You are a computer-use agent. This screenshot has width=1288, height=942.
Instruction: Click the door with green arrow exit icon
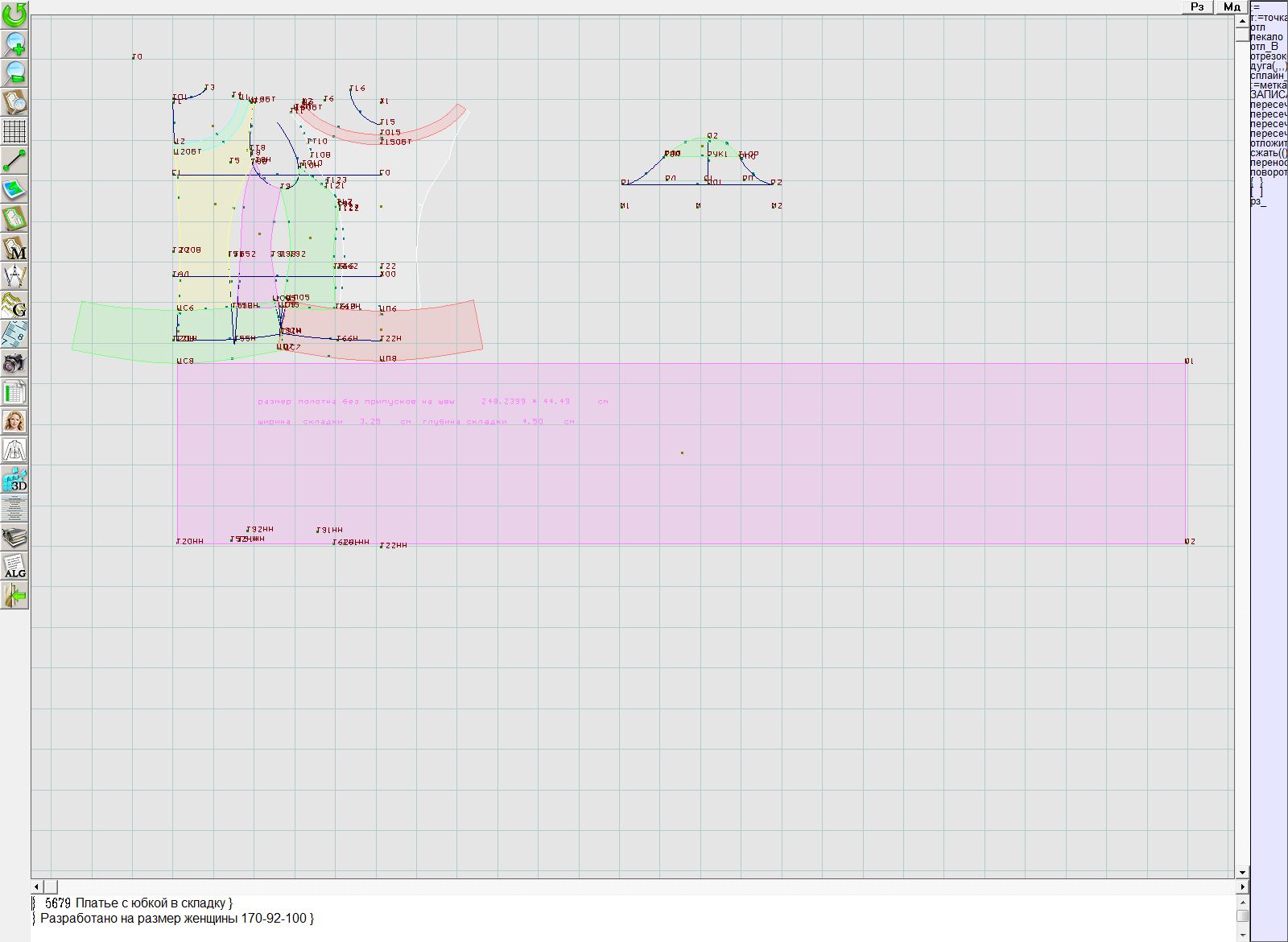pyautogui.click(x=14, y=596)
